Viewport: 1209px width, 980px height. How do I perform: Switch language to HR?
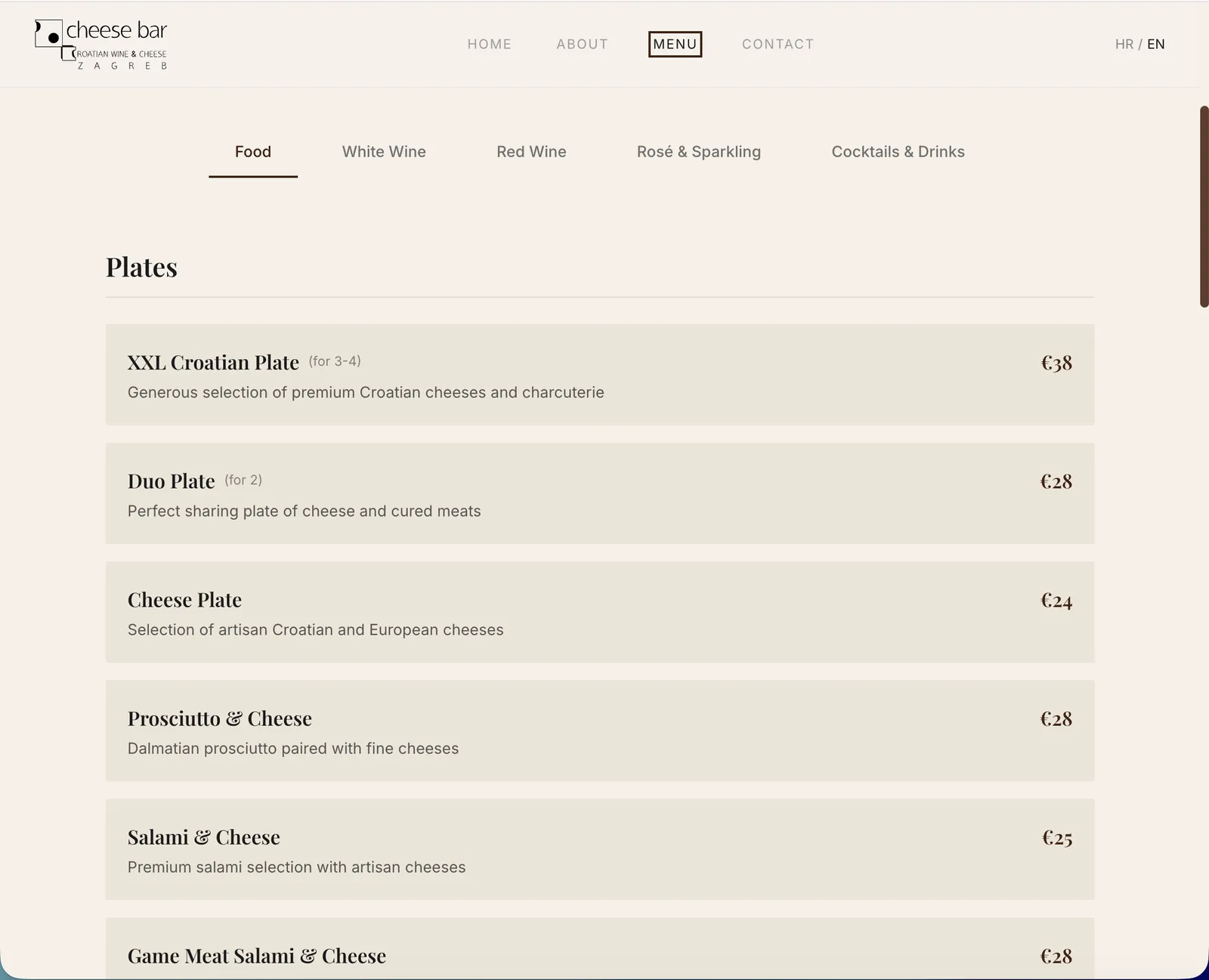[1124, 45]
